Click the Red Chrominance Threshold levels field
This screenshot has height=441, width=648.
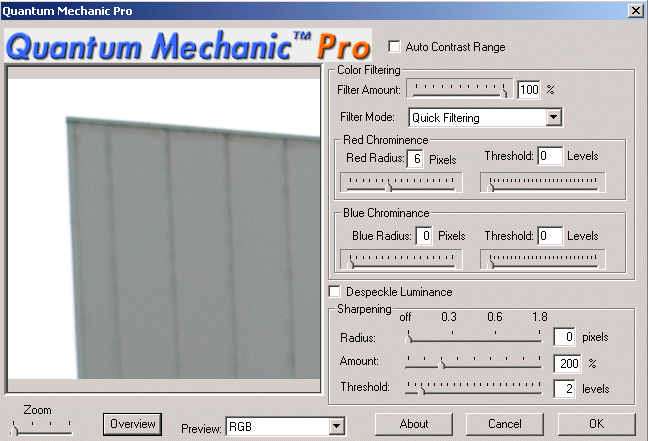point(550,156)
